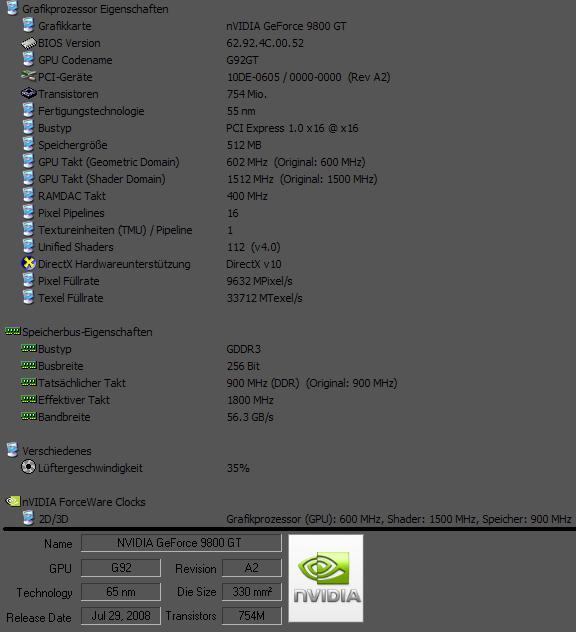Click the icon next to GPU Codename

(28, 59)
